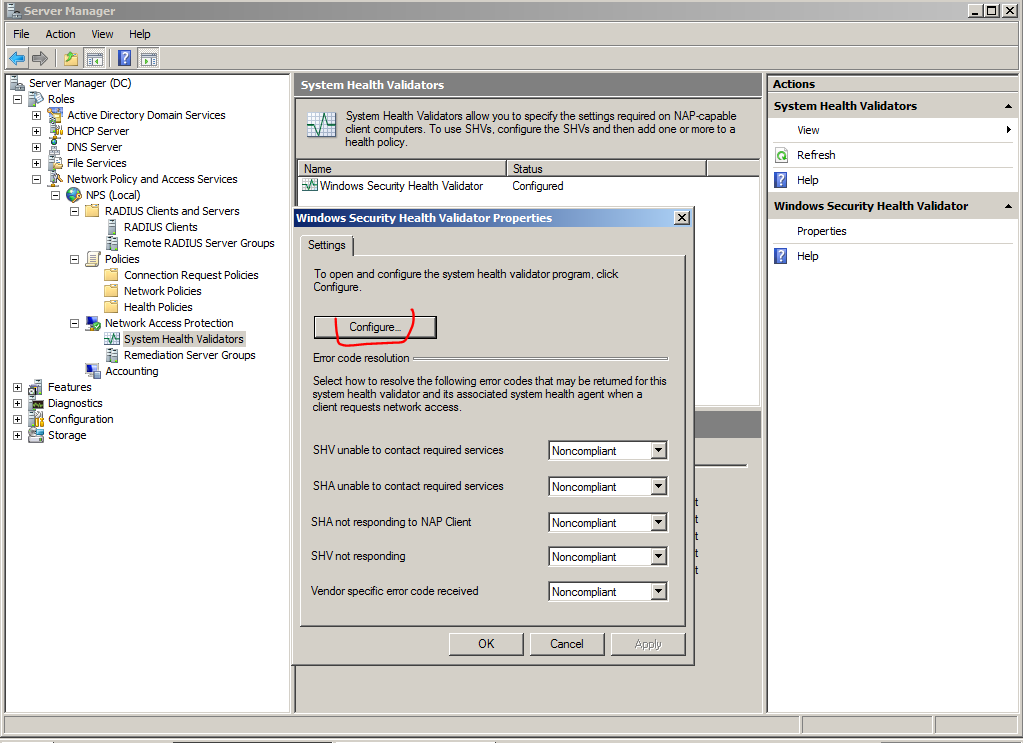Open the View submenu in Actions pane
This screenshot has width=1023, height=743.
coord(892,130)
